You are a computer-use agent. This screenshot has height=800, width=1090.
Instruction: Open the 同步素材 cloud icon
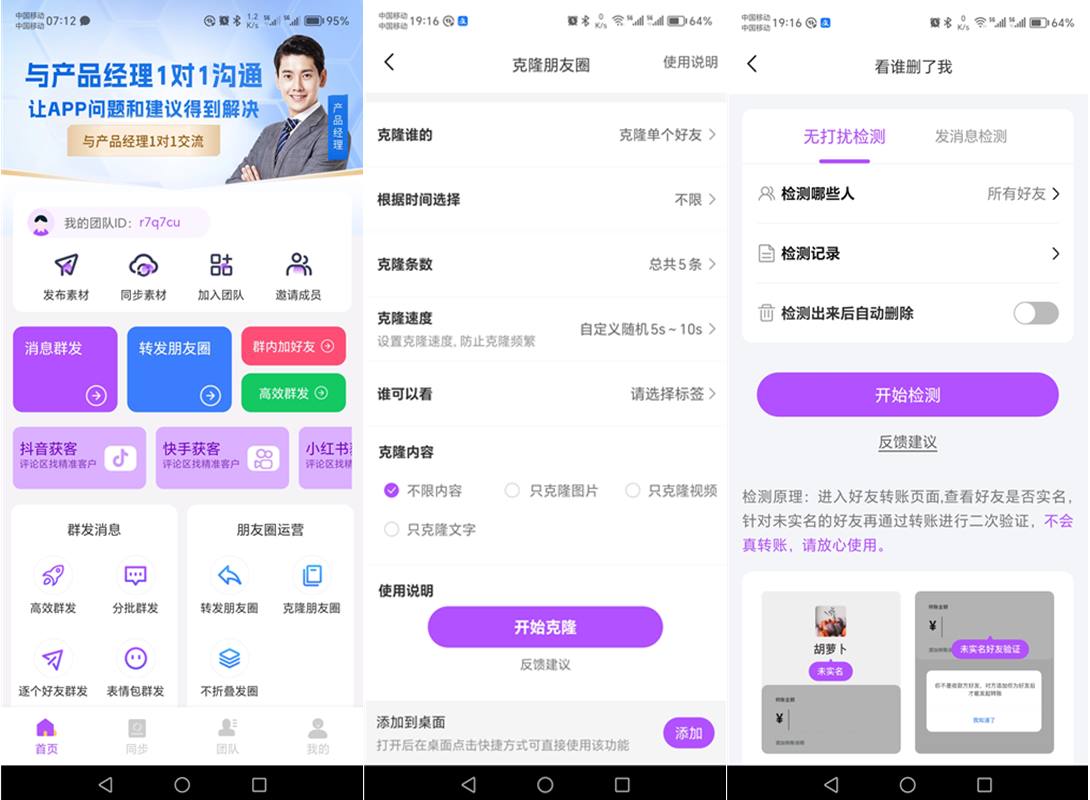click(143, 265)
